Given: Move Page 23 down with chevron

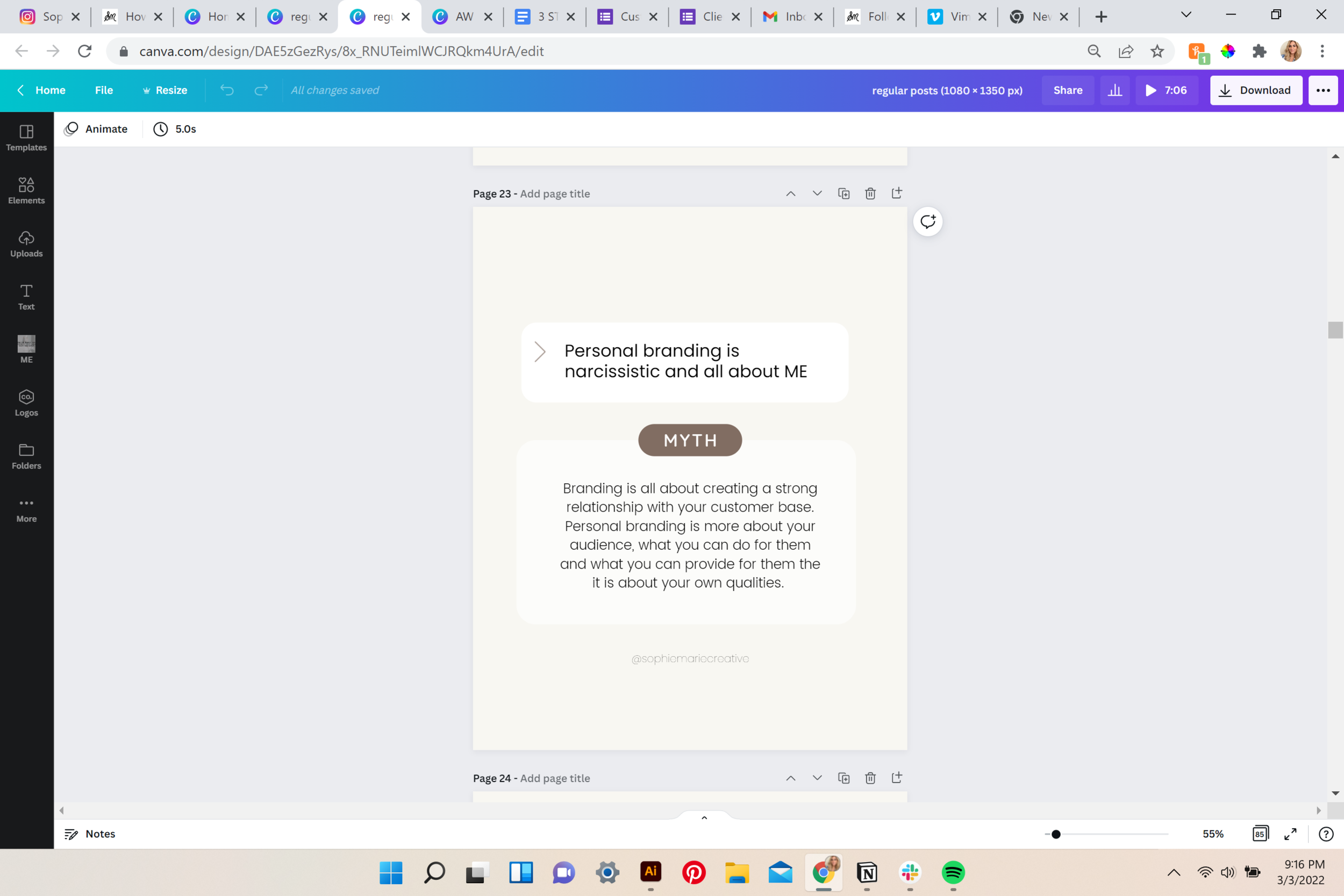Looking at the screenshot, I should coord(817,193).
